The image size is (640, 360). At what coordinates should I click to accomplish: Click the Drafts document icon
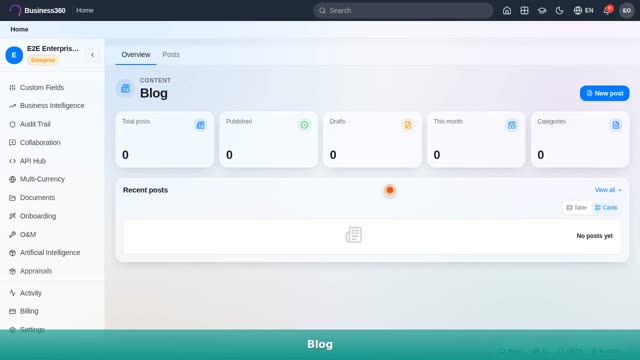point(408,125)
